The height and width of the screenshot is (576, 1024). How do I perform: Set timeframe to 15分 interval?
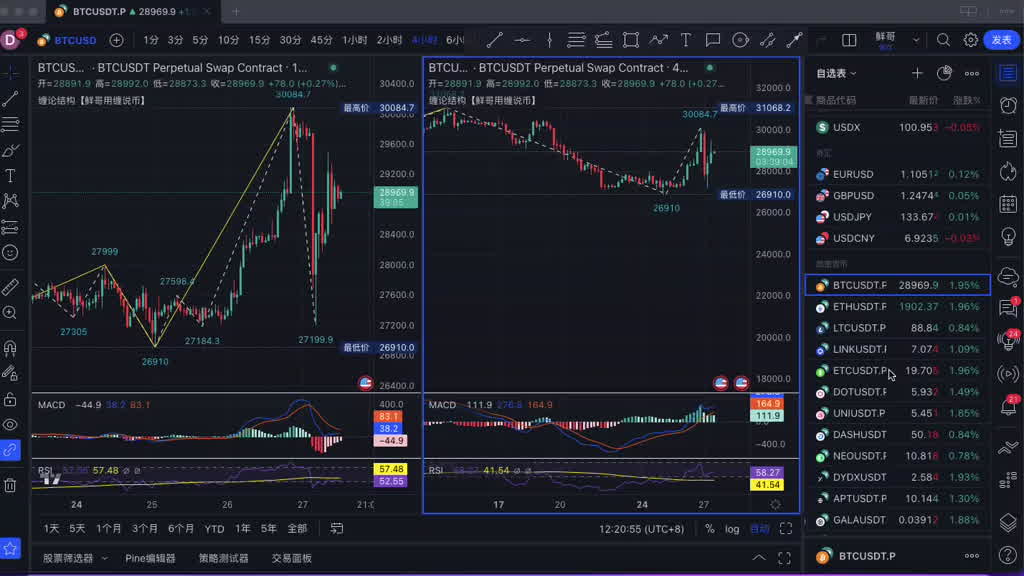[259, 40]
